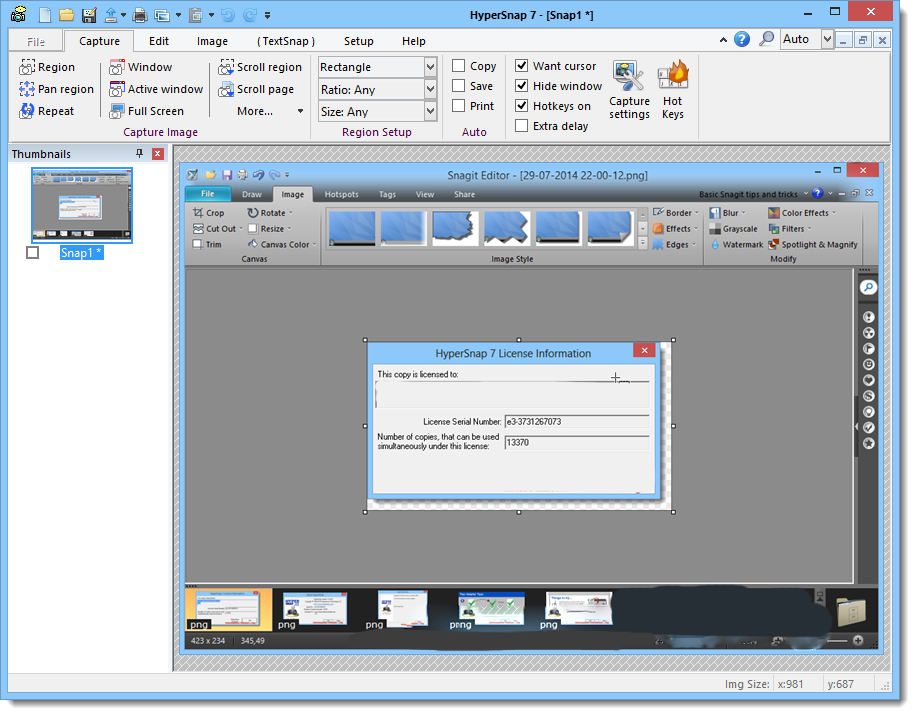Enable Extra delay option
This screenshot has height=715, width=915.
(522, 125)
